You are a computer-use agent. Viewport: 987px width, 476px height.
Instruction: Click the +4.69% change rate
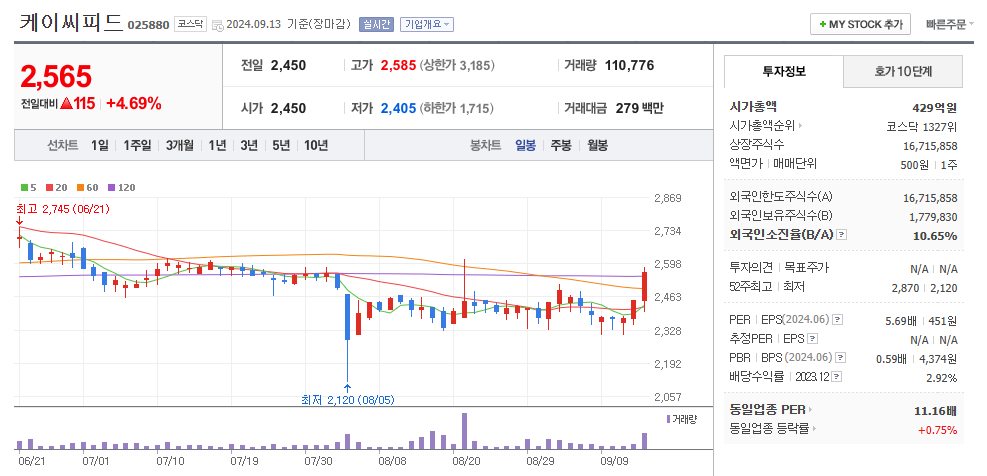(133, 103)
